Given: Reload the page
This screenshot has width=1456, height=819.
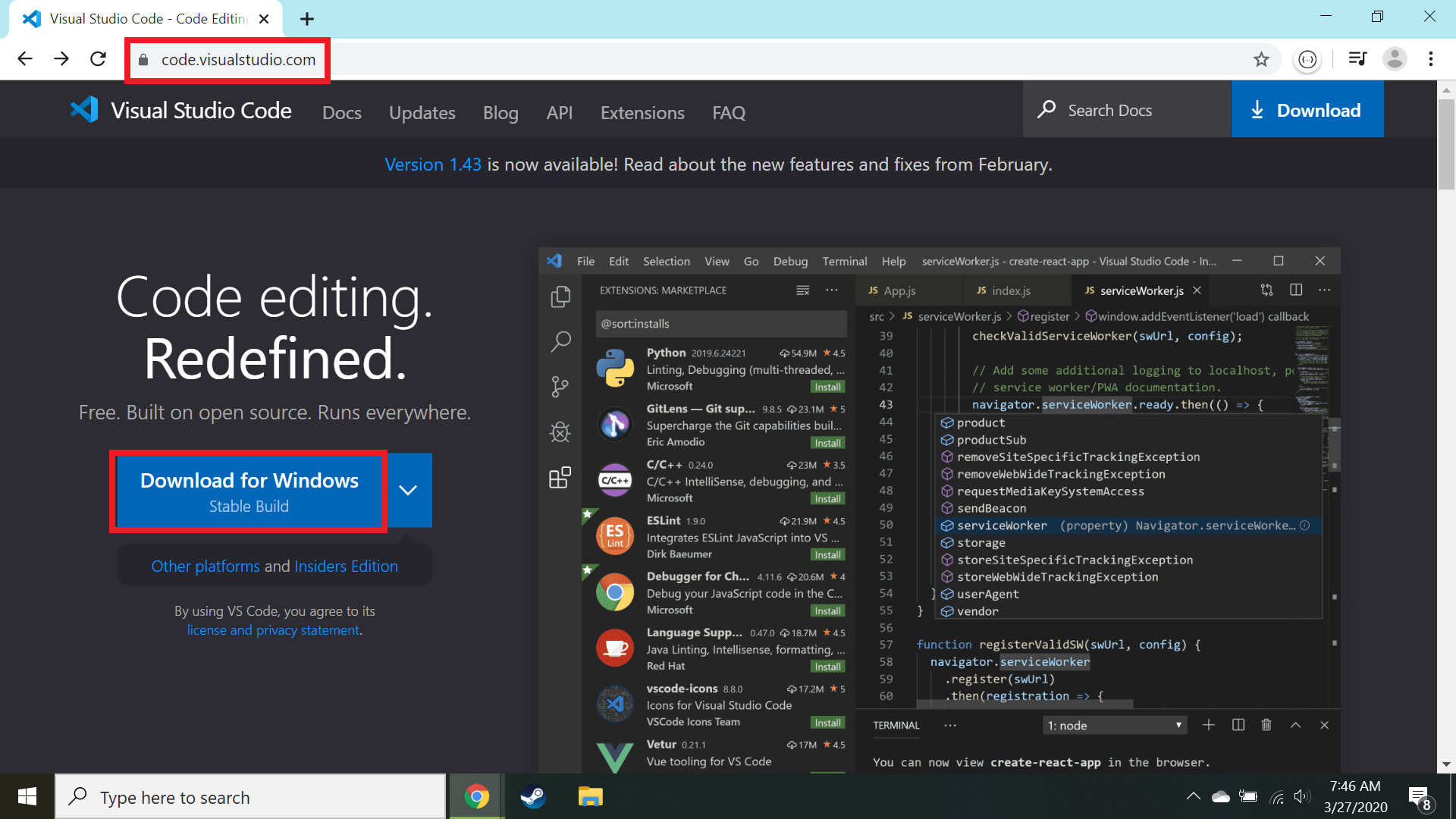Looking at the screenshot, I should coord(98,59).
